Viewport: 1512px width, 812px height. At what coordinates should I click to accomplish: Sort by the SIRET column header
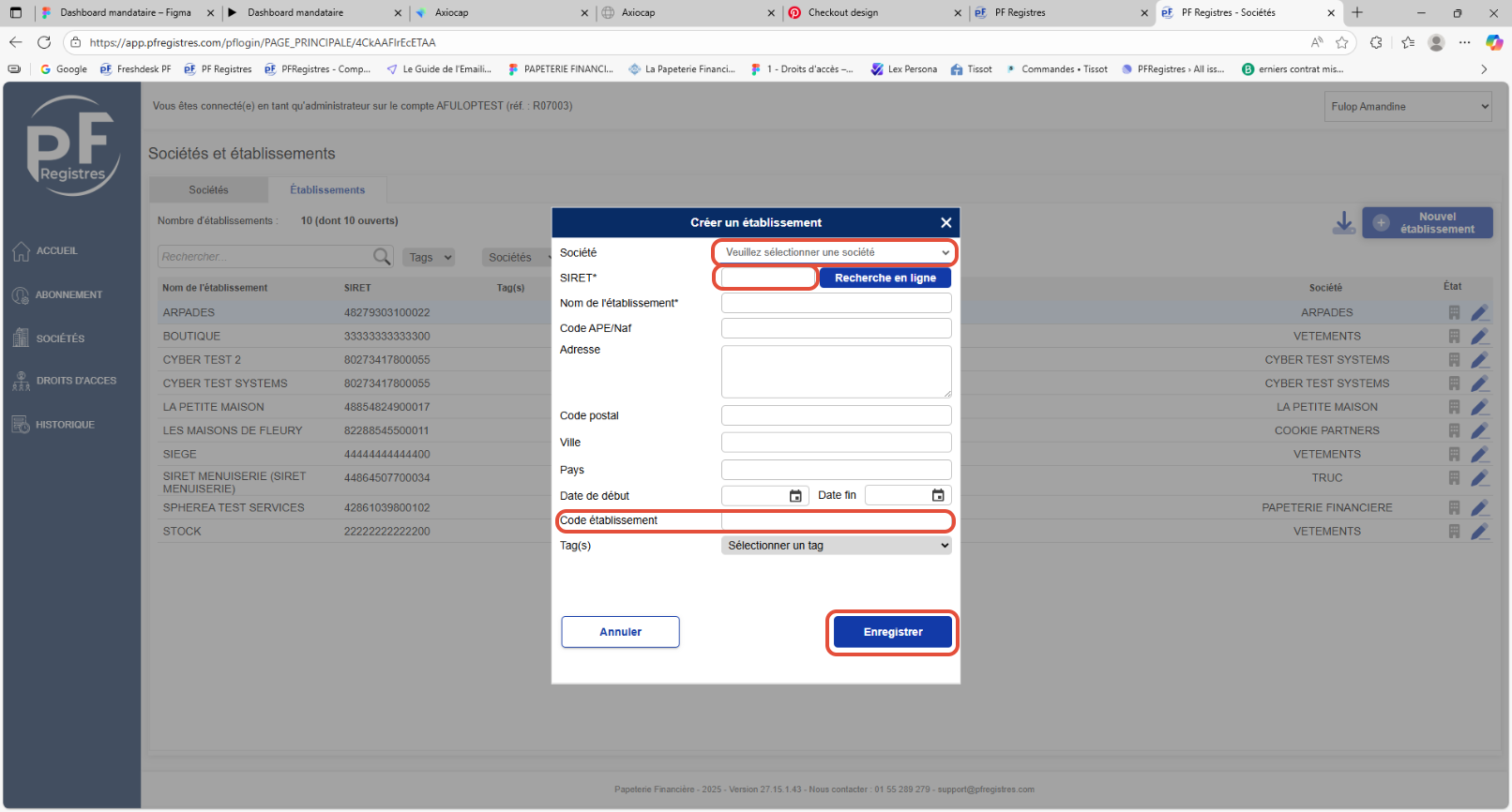coord(357,288)
